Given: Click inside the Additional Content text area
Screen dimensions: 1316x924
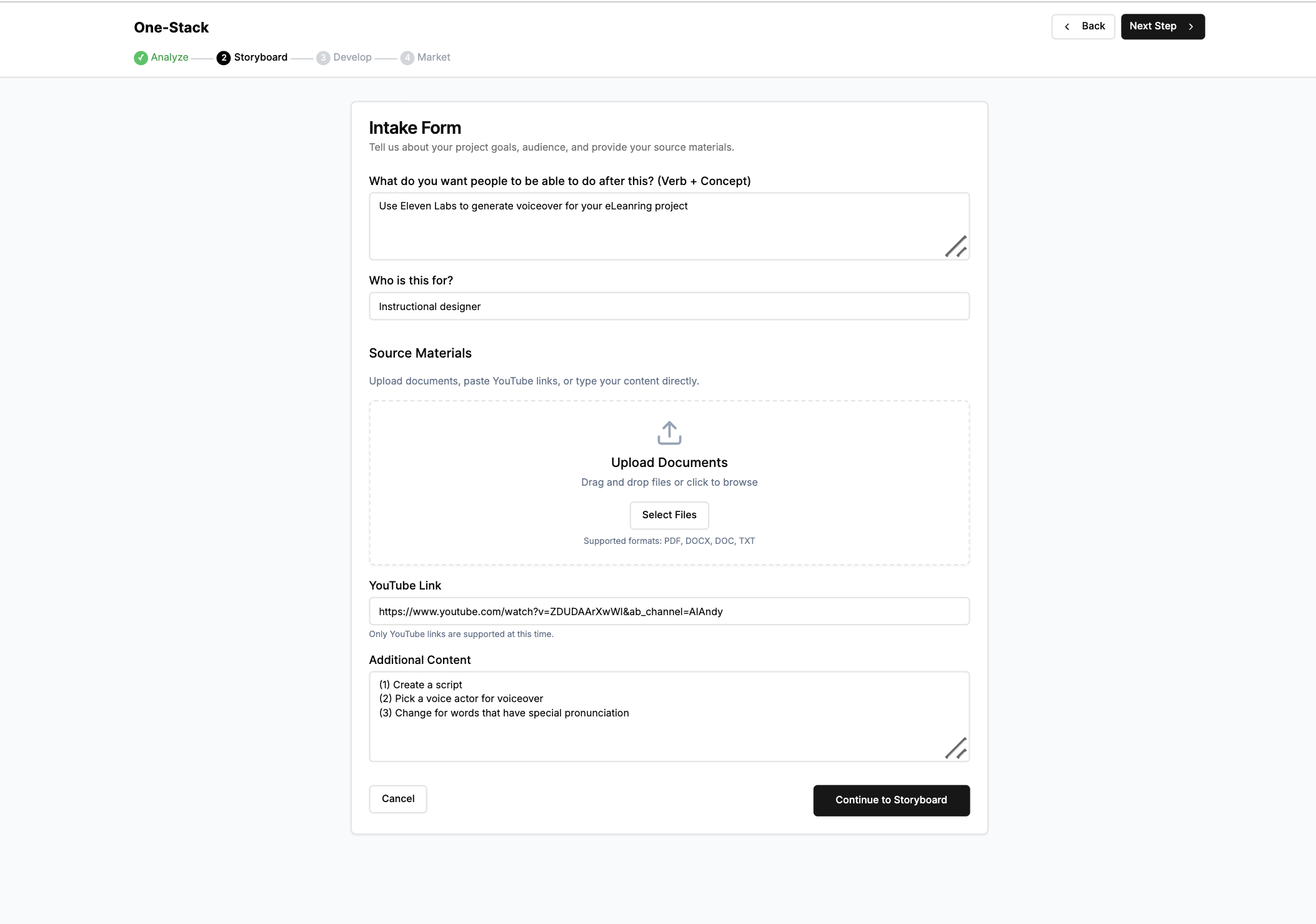Looking at the screenshot, I should click(669, 731).
